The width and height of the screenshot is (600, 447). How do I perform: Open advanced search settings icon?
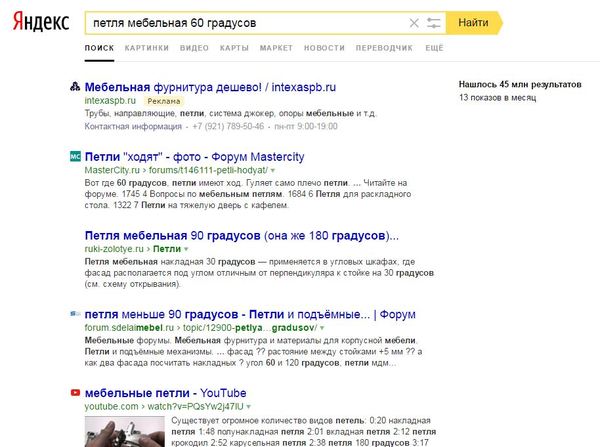click(x=434, y=23)
